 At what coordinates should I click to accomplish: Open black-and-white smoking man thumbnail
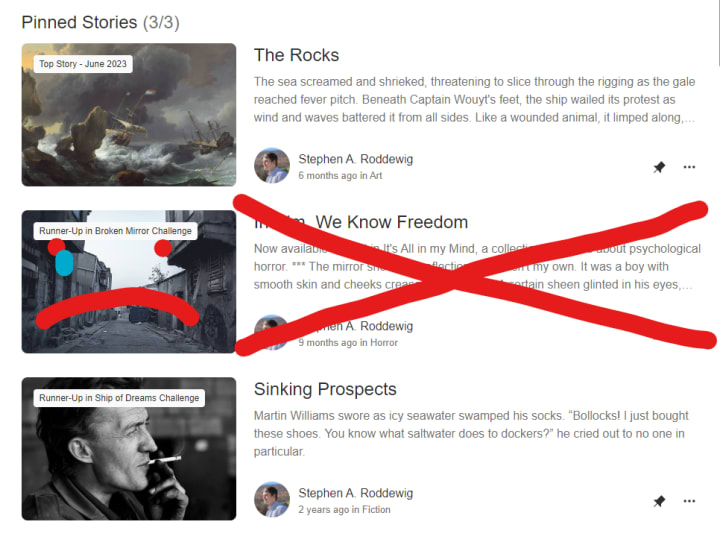click(x=129, y=449)
